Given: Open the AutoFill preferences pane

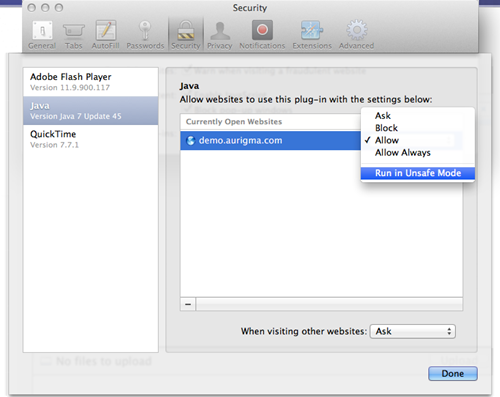Looking at the screenshot, I should [x=105, y=35].
